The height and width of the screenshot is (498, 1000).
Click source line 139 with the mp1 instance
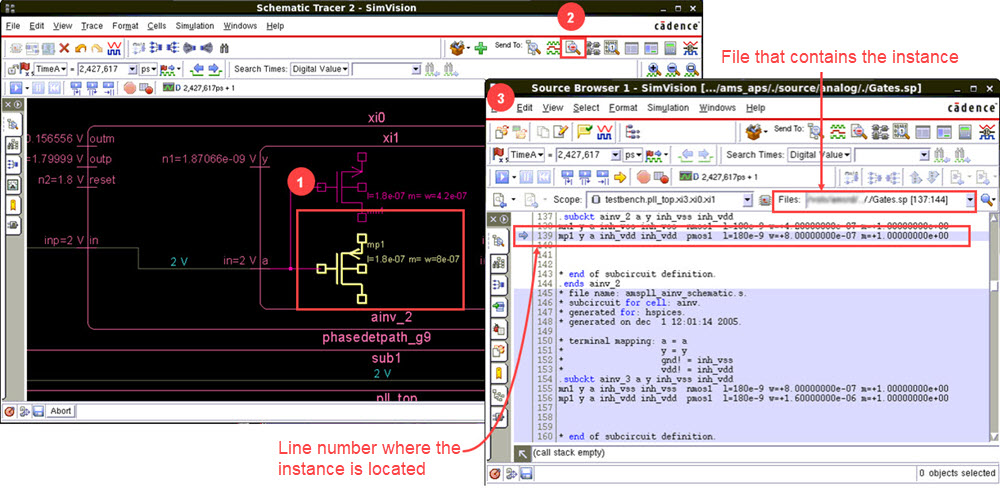[x=700, y=236]
